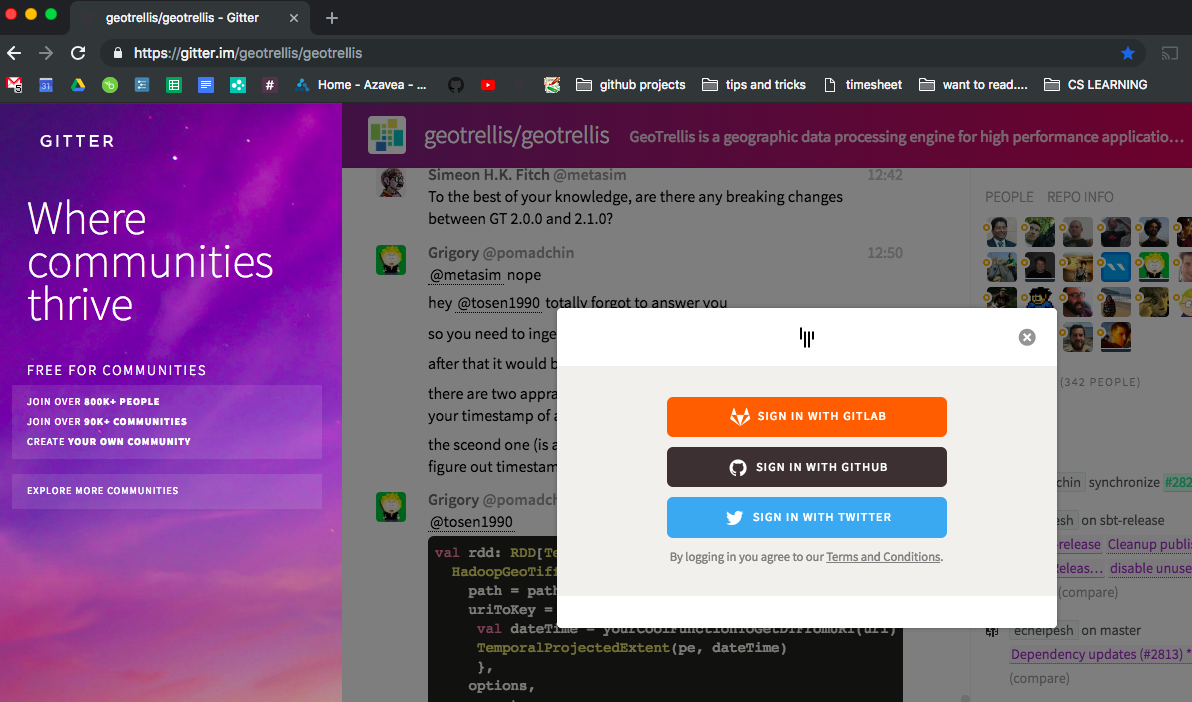Open the YouTube bookmark
This screenshot has width=1192, height=702.
(x=488, y=85)
